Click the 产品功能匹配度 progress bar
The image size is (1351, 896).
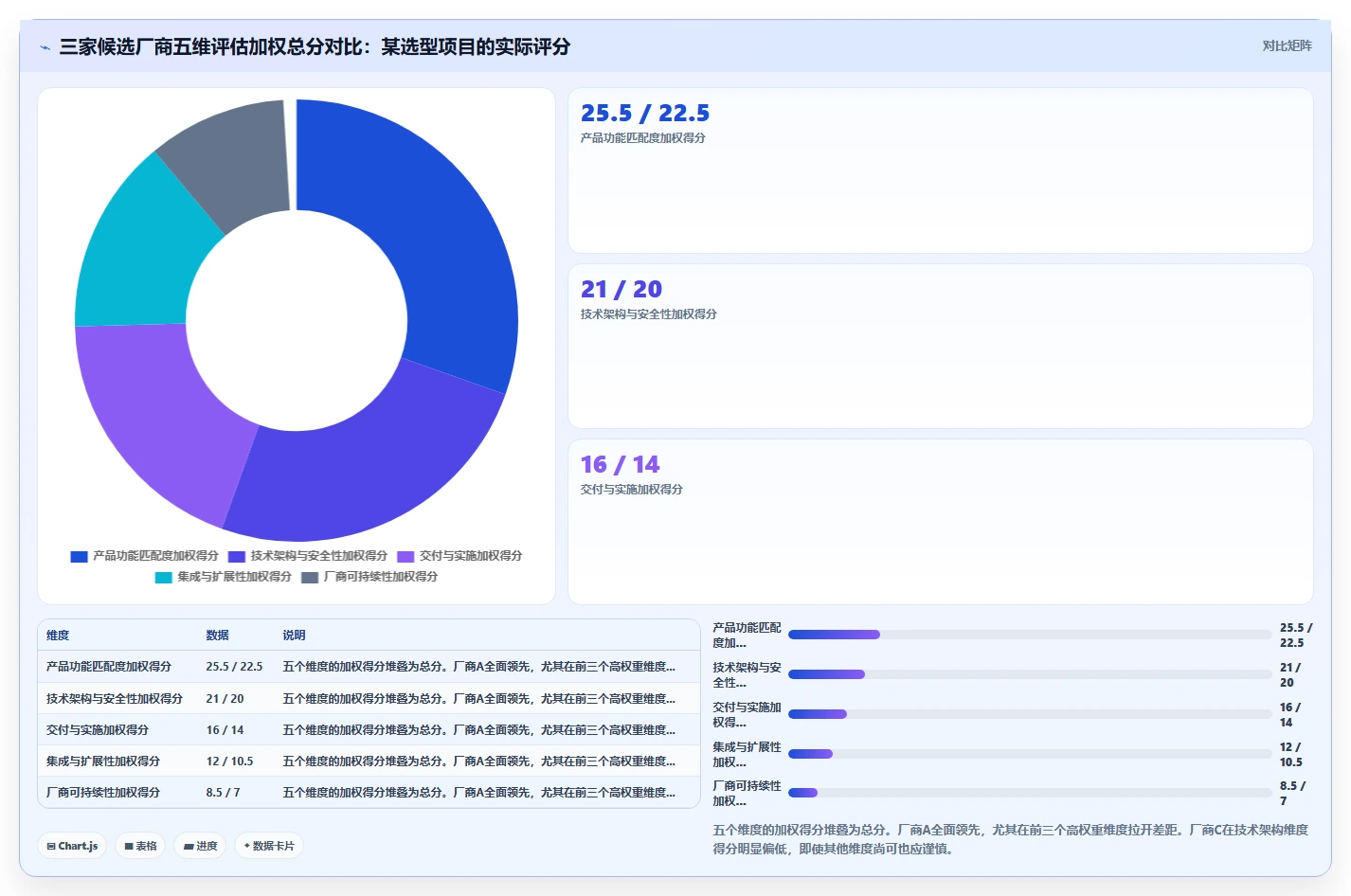pyautogui.click(x=1030, y=635)
